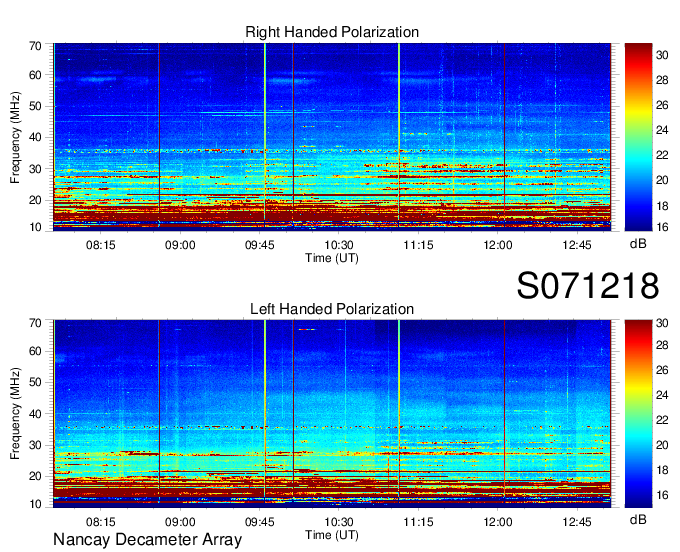Click the 12:00 tick label under bottom plot
Viewport: 680px width, 552px height.
click(497, 522)
